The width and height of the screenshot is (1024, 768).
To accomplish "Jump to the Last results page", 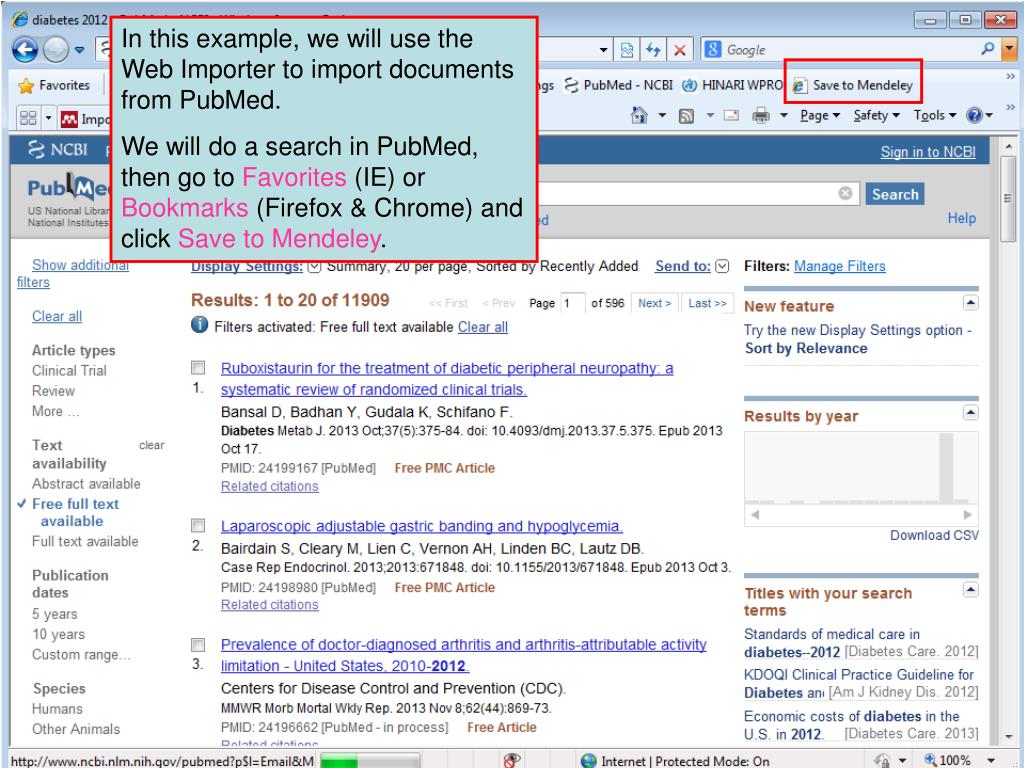I will point(707,303).
